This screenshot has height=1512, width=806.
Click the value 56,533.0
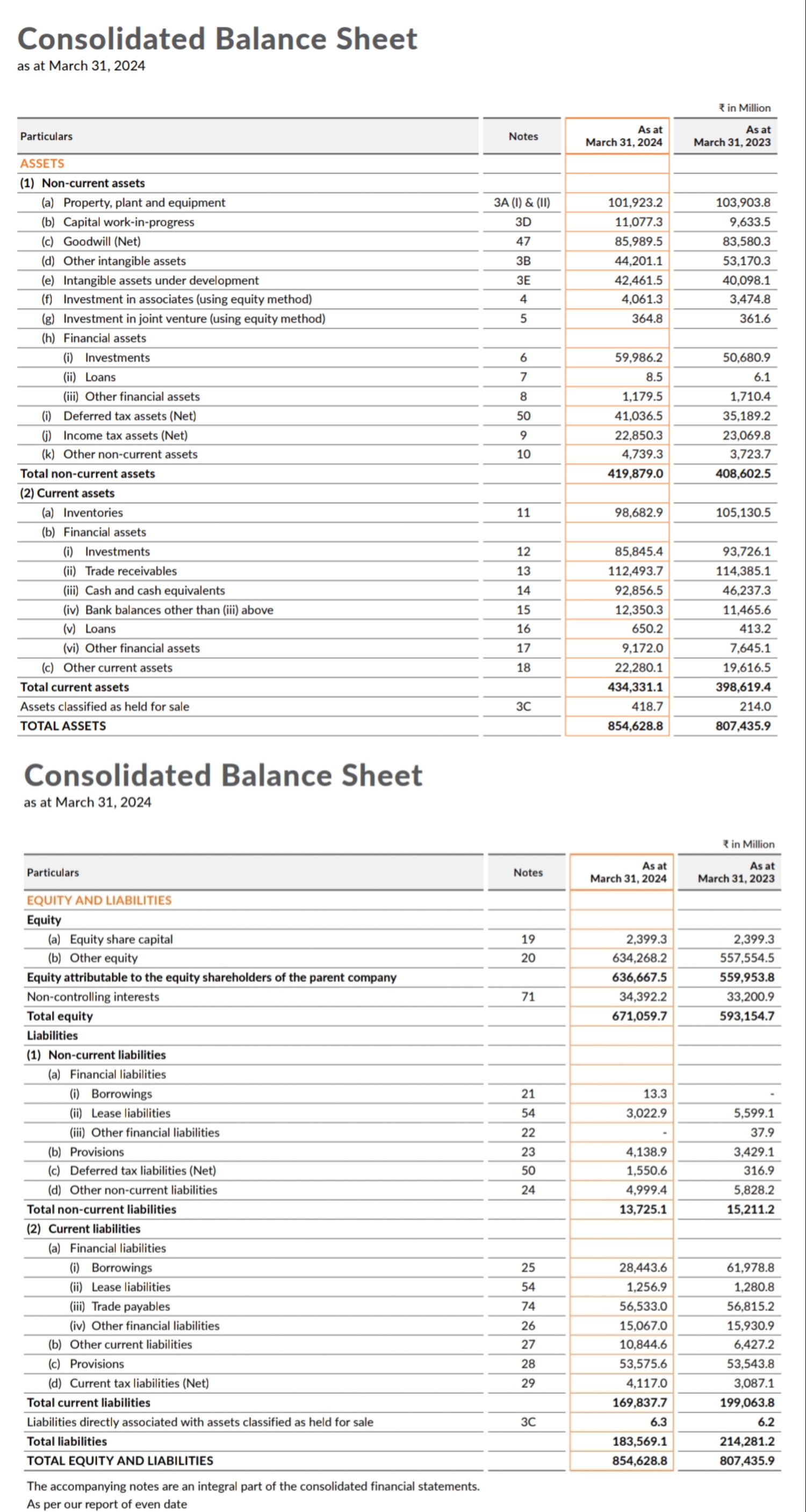coord(643,1306)
